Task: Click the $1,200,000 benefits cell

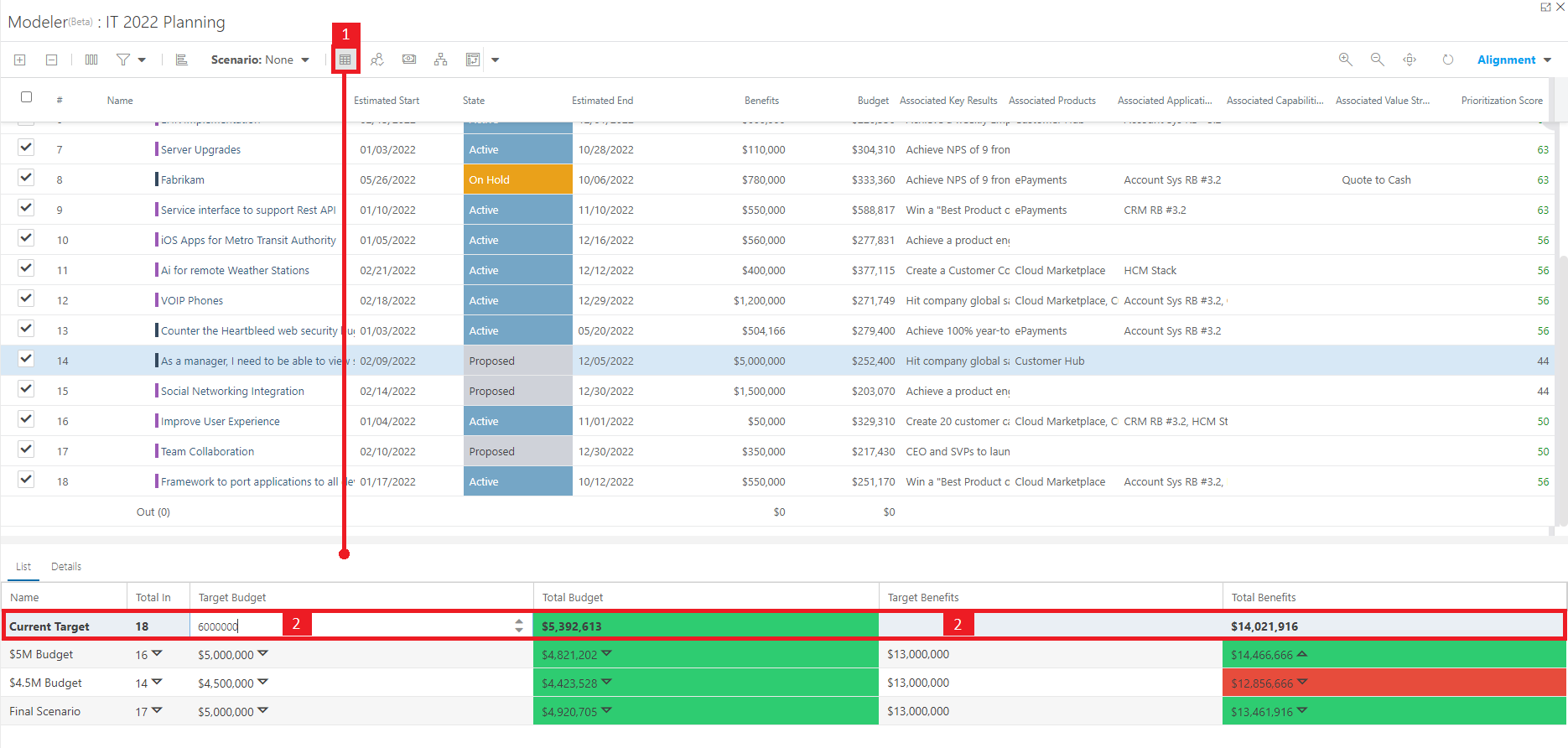Action: pyautogui.click(x=760, y=300)
